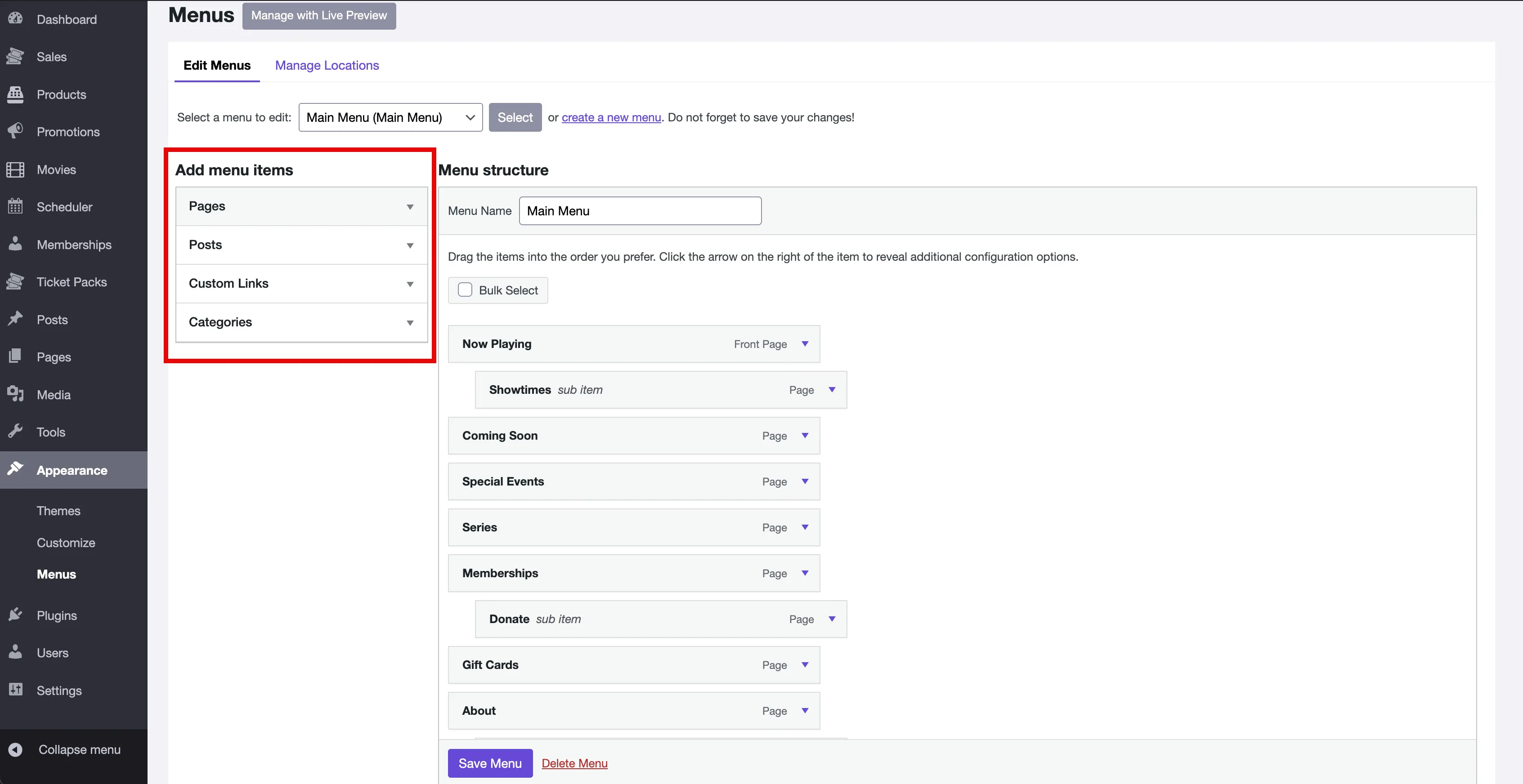Click the Memberships person icon
The image size is (1523, 784).
(15, 244)
